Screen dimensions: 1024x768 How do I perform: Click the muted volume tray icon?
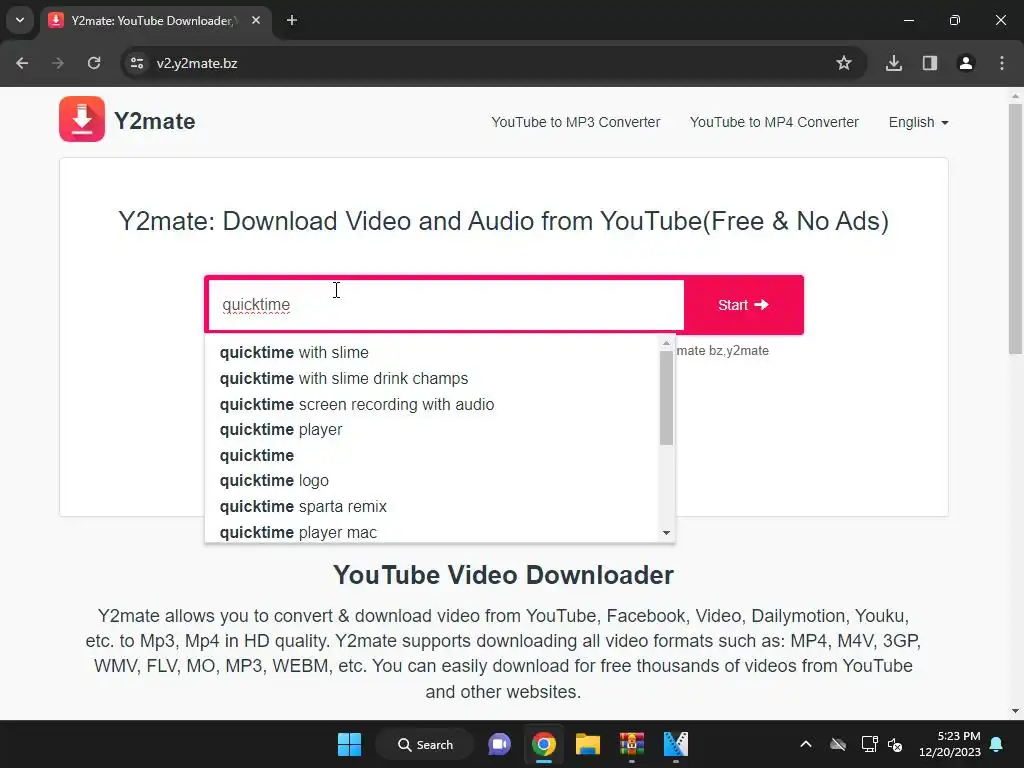coord(895,744)
